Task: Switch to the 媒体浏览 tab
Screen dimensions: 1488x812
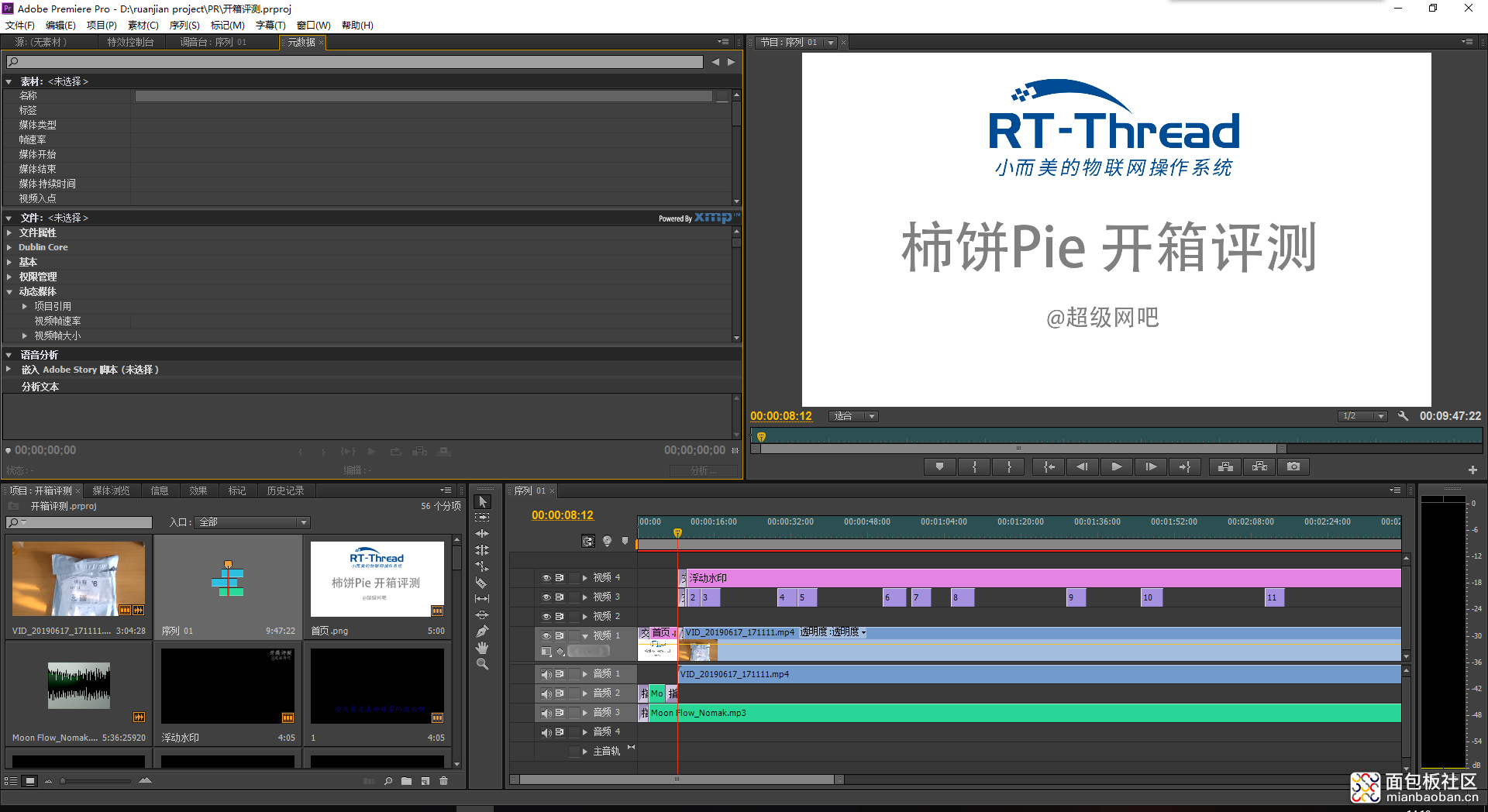Action: click(111, 490)
